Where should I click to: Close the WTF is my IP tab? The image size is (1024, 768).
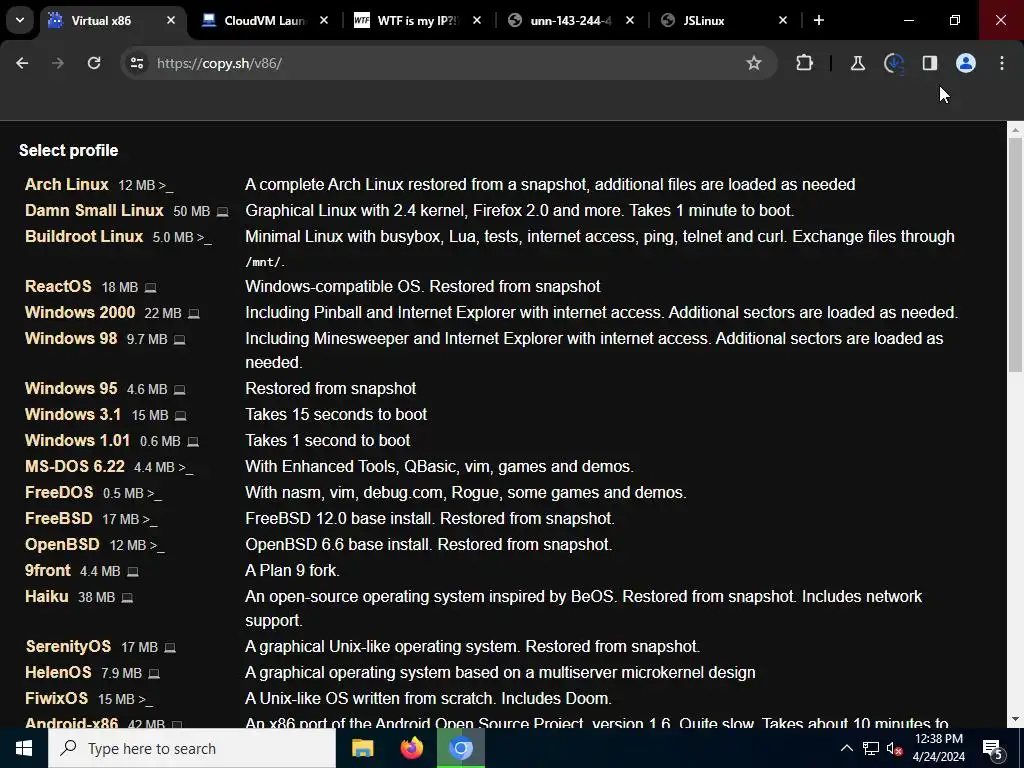coord(477,20)
